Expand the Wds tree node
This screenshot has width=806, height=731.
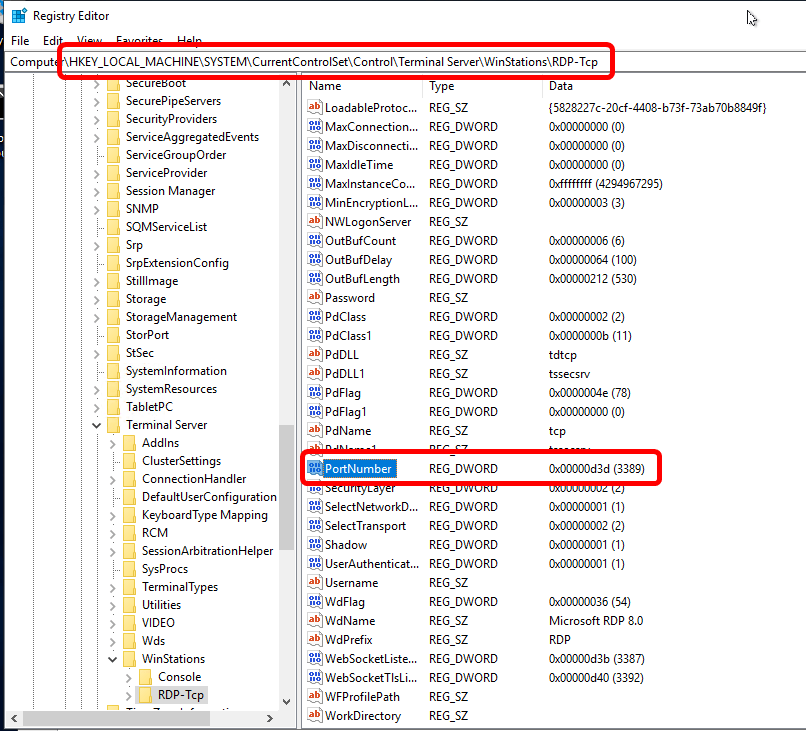pyautogui.click(x=112, y=642)
